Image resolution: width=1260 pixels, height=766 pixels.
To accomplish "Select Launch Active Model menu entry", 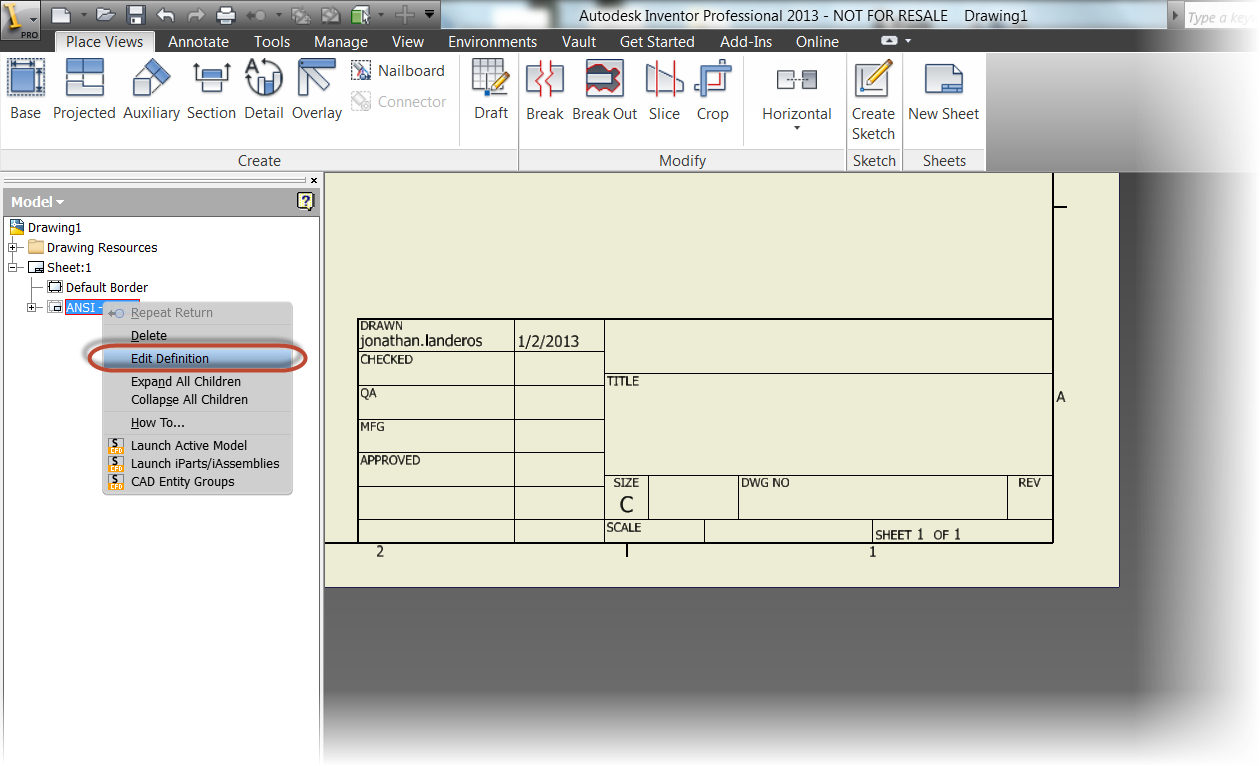I will (188, 446).
